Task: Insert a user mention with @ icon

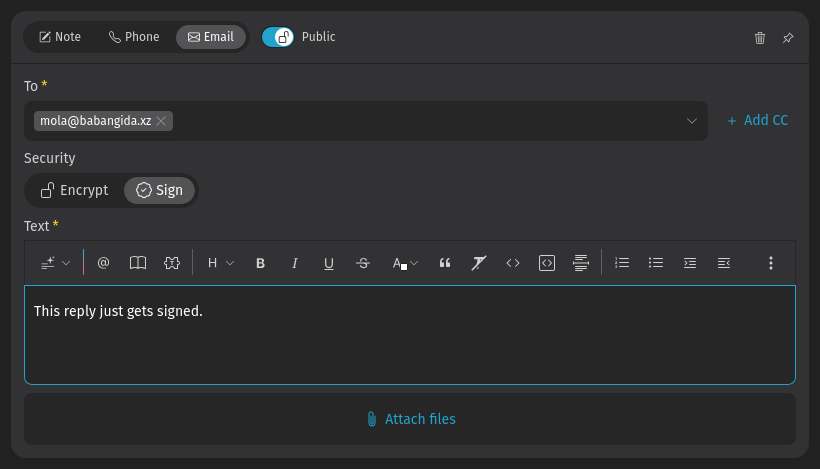Action: coord(104,263)
